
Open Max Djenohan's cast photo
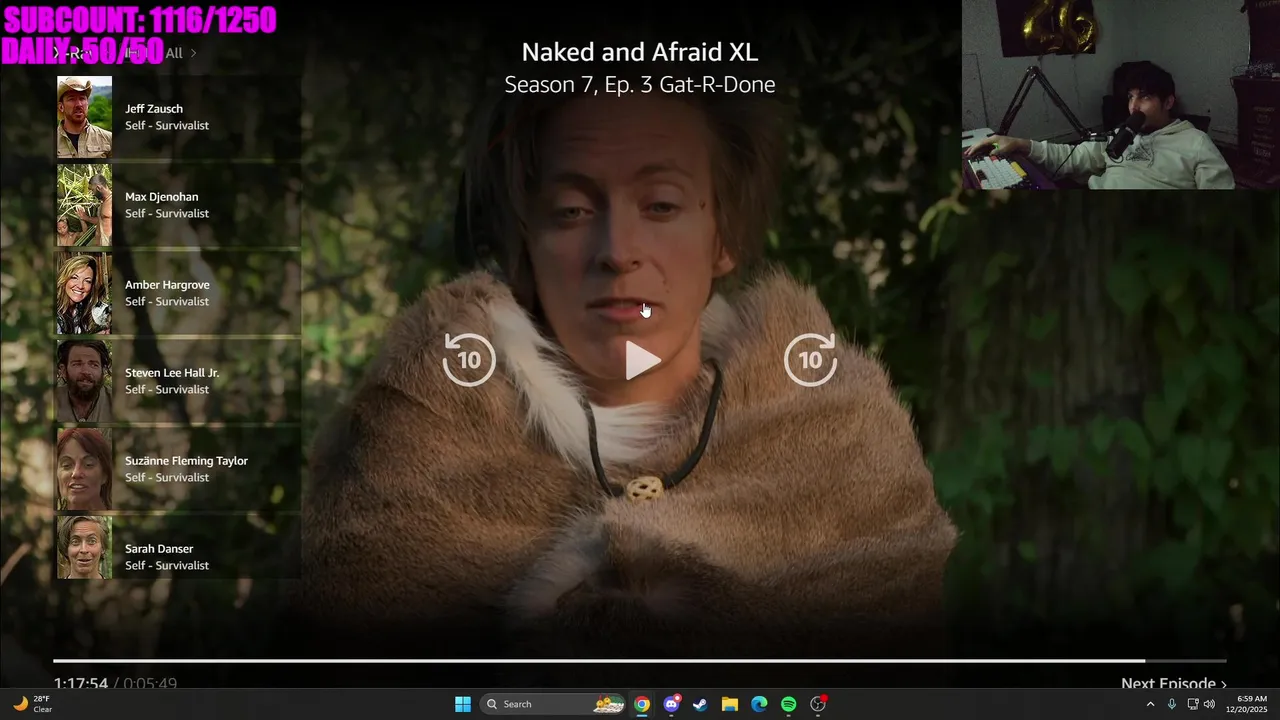point(84,205)
